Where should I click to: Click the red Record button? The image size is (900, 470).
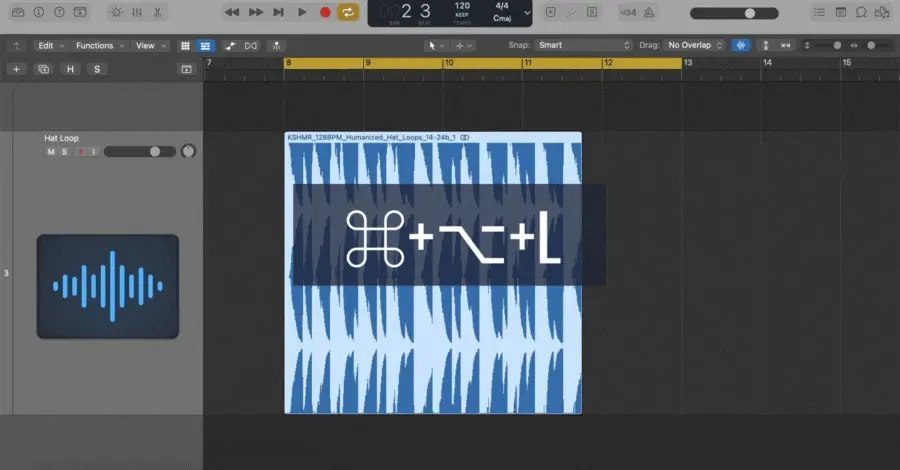click(x=325, y=12)
